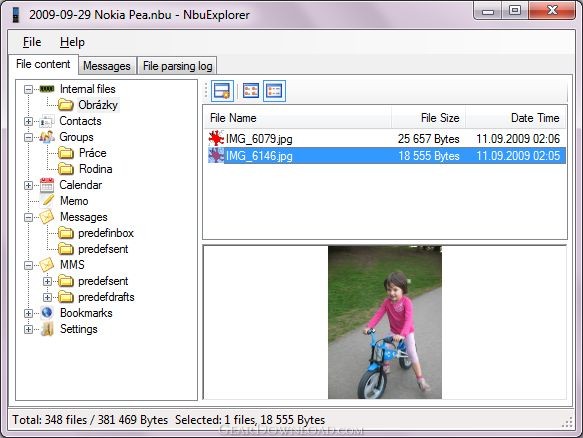Screen dimensions: 583x438
Task: Collapse the Internal files node
Action: (28, 89)
